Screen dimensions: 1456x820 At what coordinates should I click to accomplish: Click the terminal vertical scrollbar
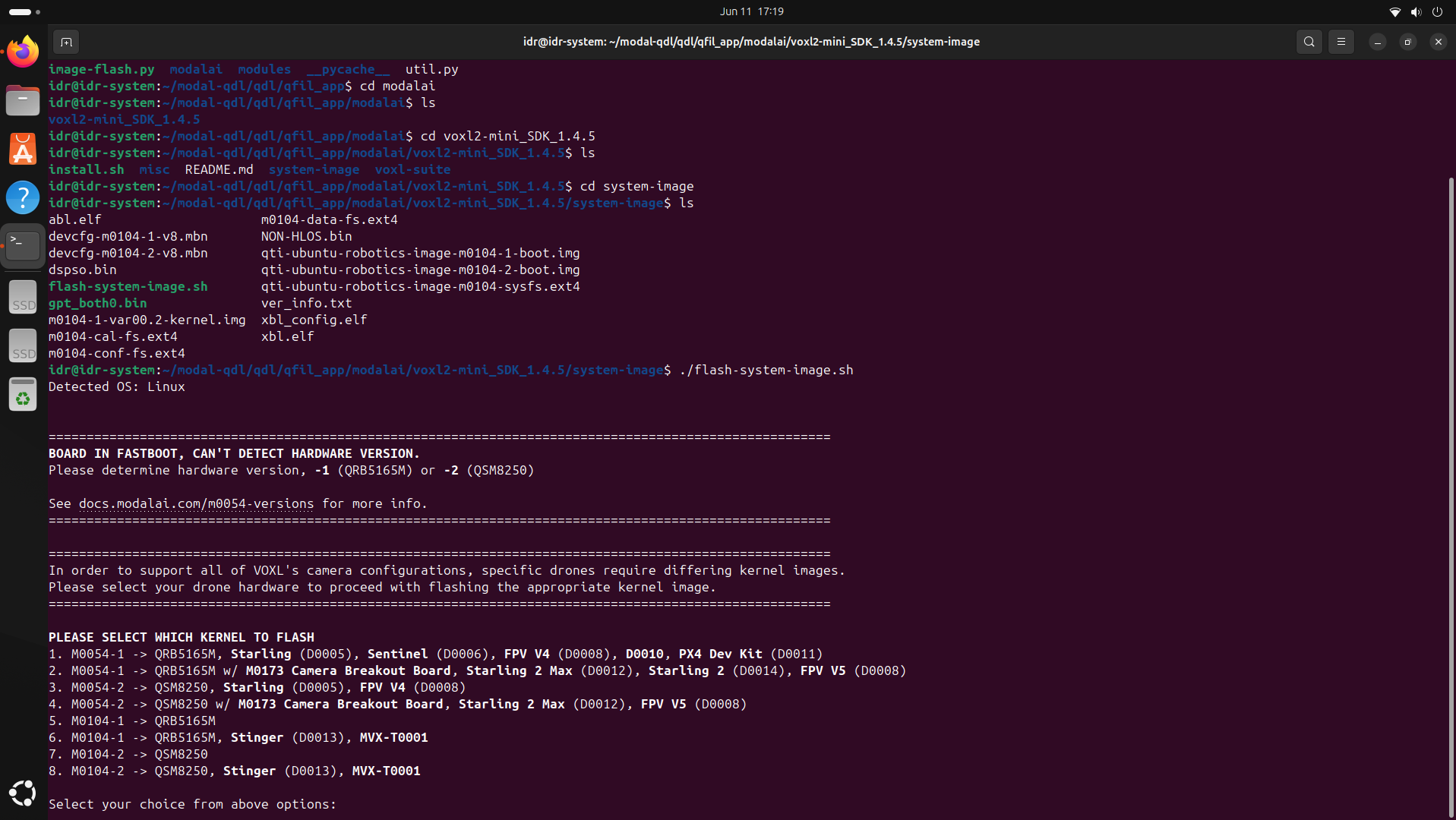click(x=1451, y=497)
